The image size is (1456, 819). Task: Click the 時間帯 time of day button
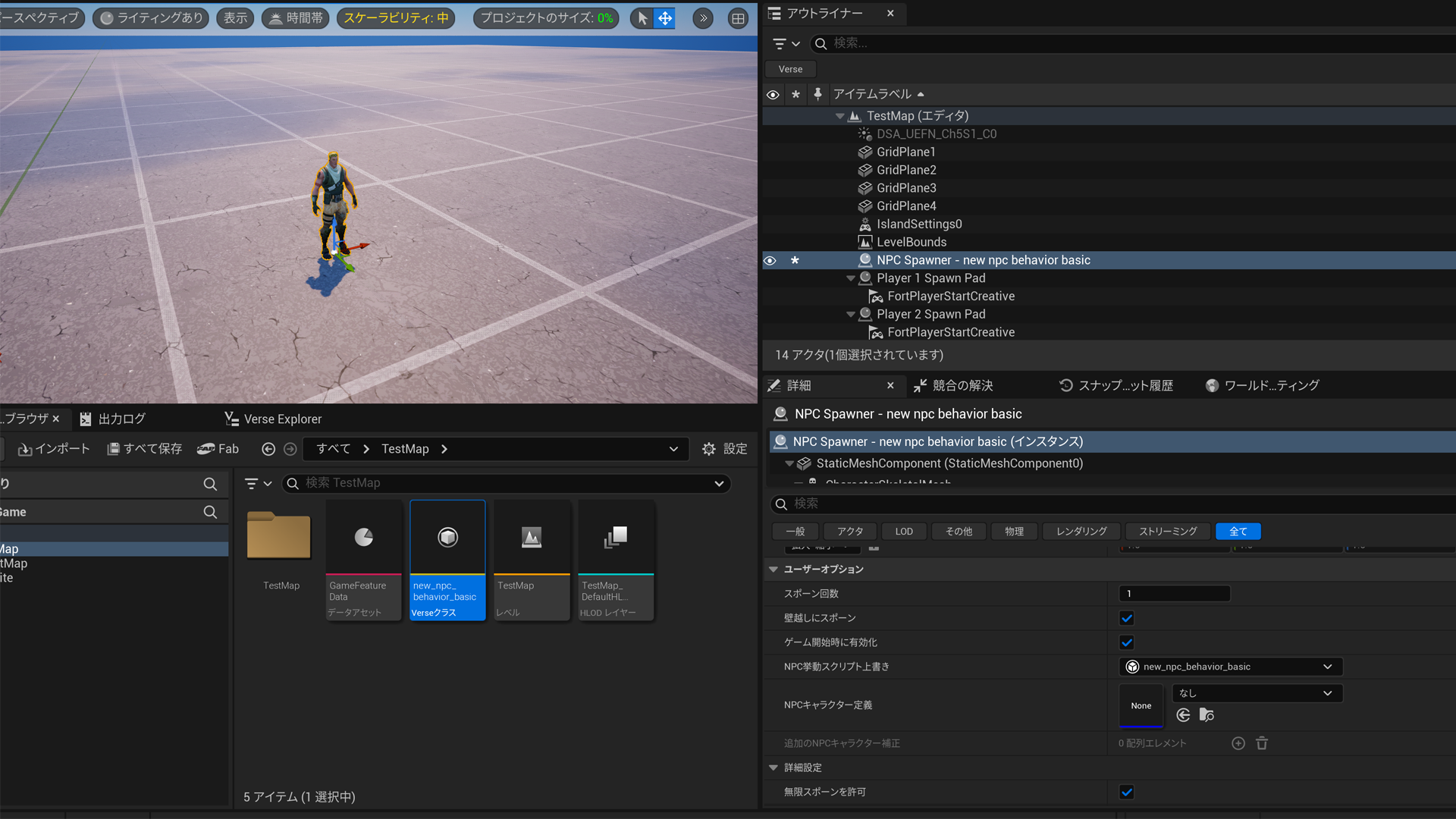[x=296, y=18]
